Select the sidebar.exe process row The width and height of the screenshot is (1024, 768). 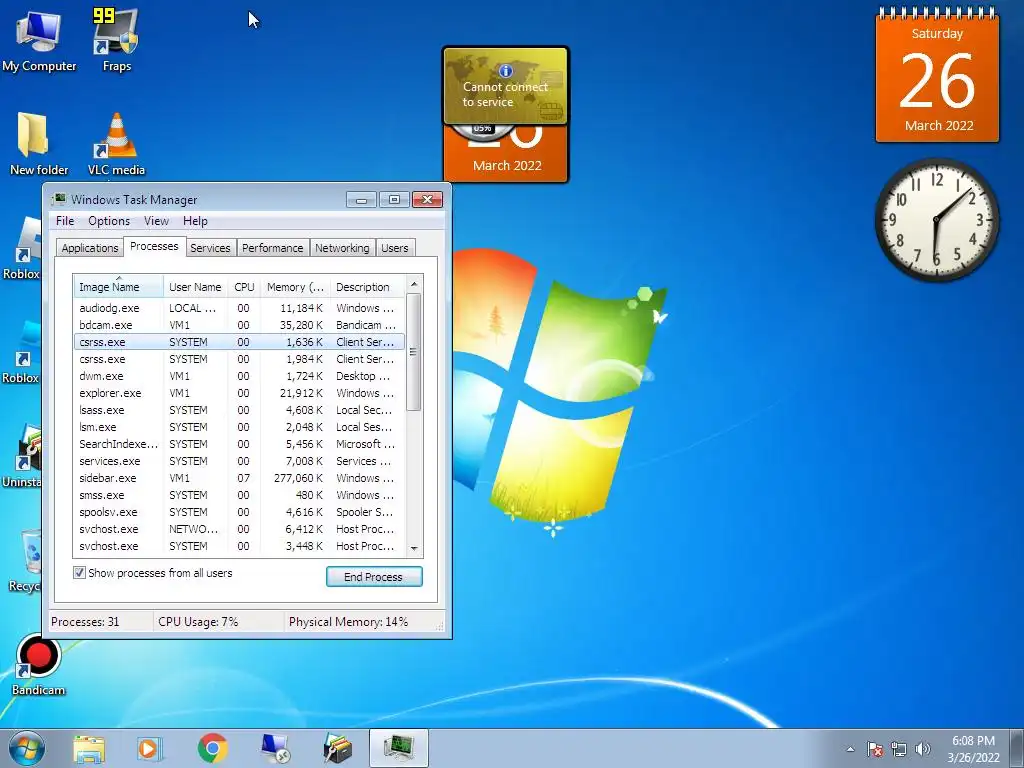point(239,477)
